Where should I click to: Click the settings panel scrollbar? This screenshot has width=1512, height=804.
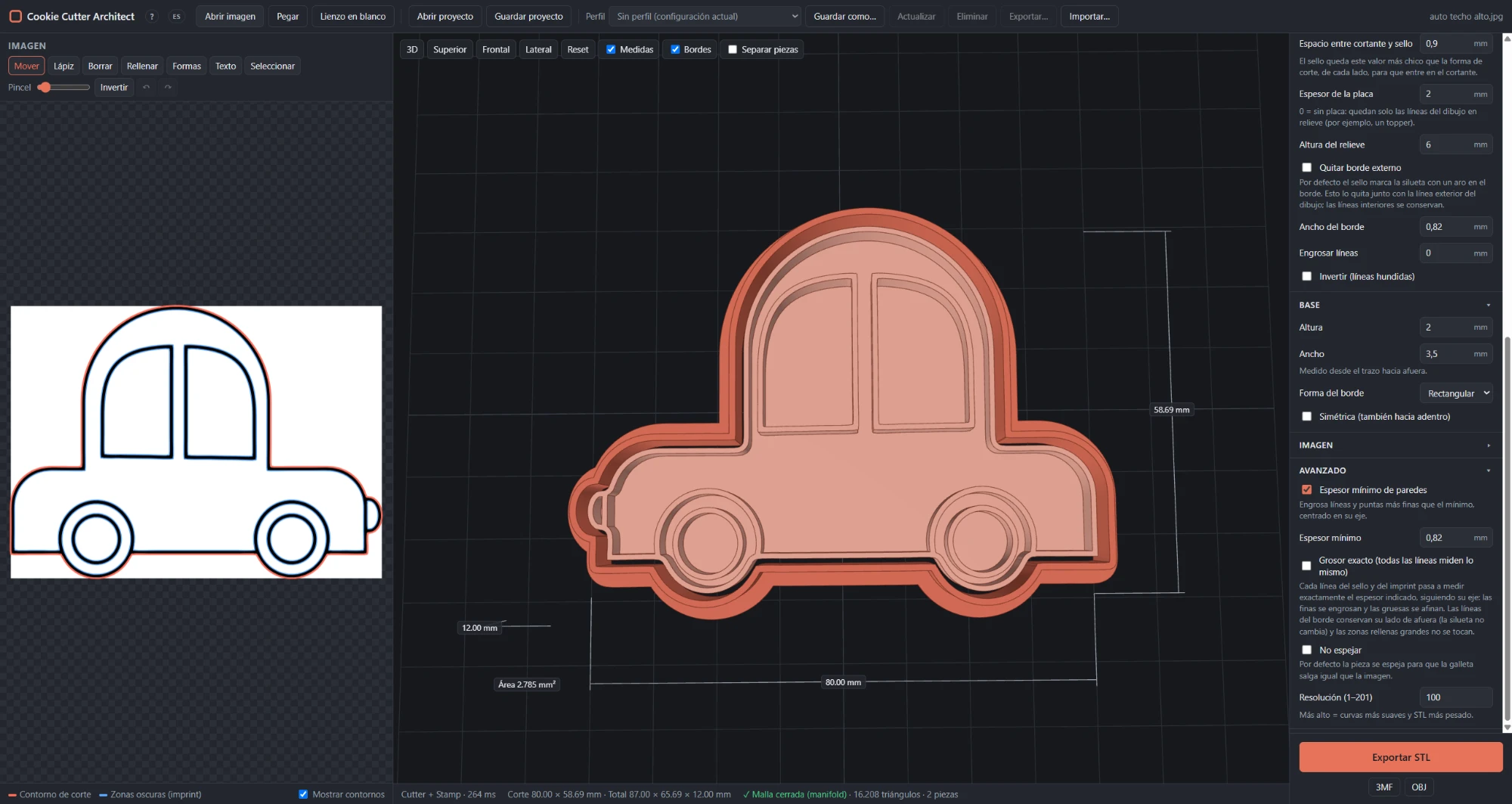pyautogui.click(x=1507, y=529)
